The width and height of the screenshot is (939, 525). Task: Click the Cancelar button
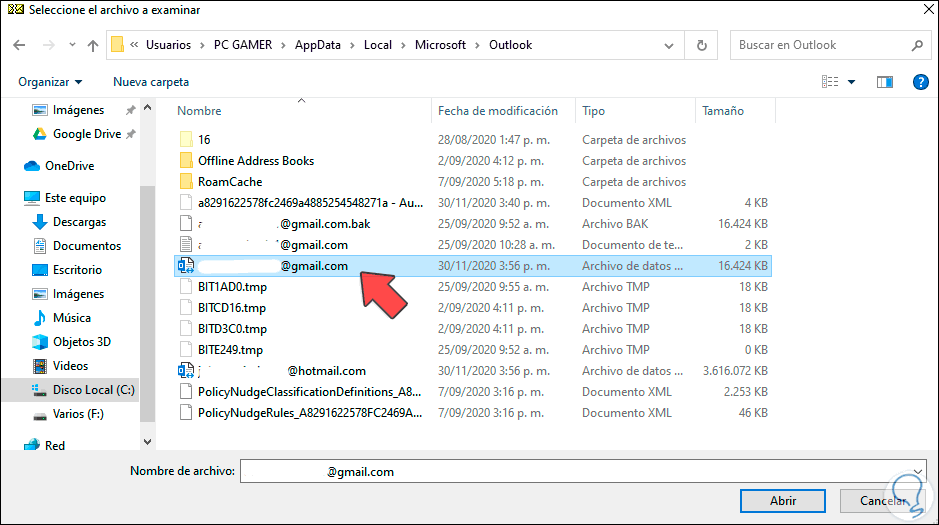883,500
